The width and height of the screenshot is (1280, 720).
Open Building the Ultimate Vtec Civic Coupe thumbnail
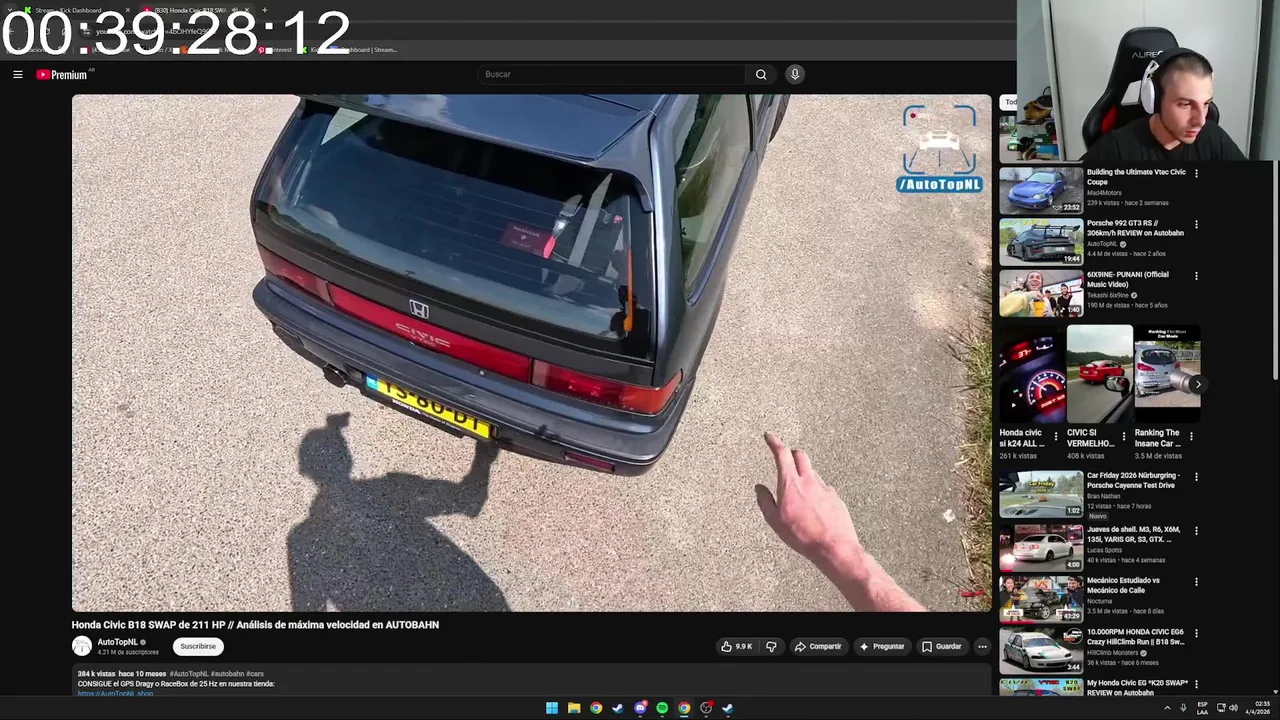[x=1041, y=190]
